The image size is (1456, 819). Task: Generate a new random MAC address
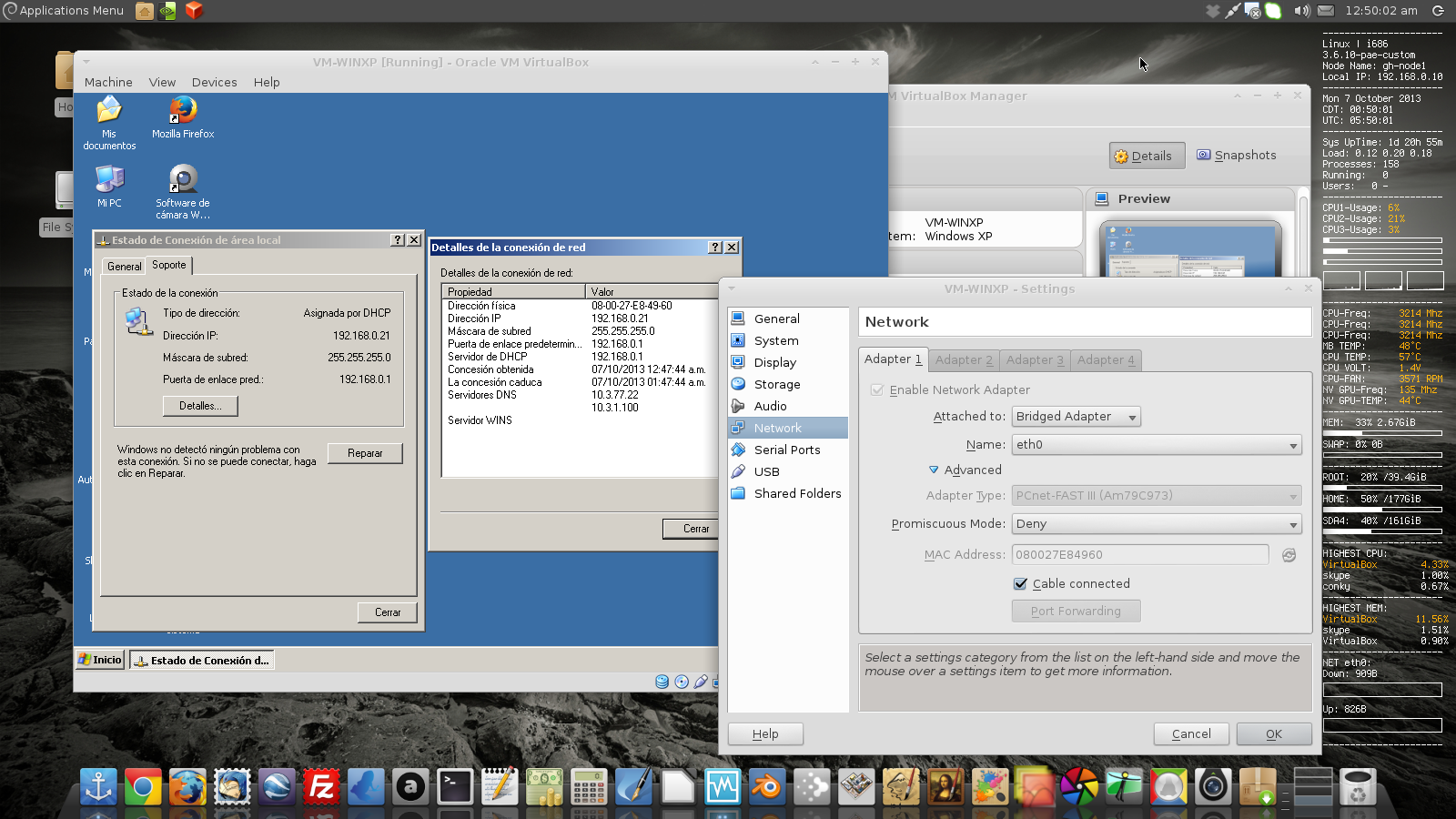pyautogui.click(x=1289, y=555)
